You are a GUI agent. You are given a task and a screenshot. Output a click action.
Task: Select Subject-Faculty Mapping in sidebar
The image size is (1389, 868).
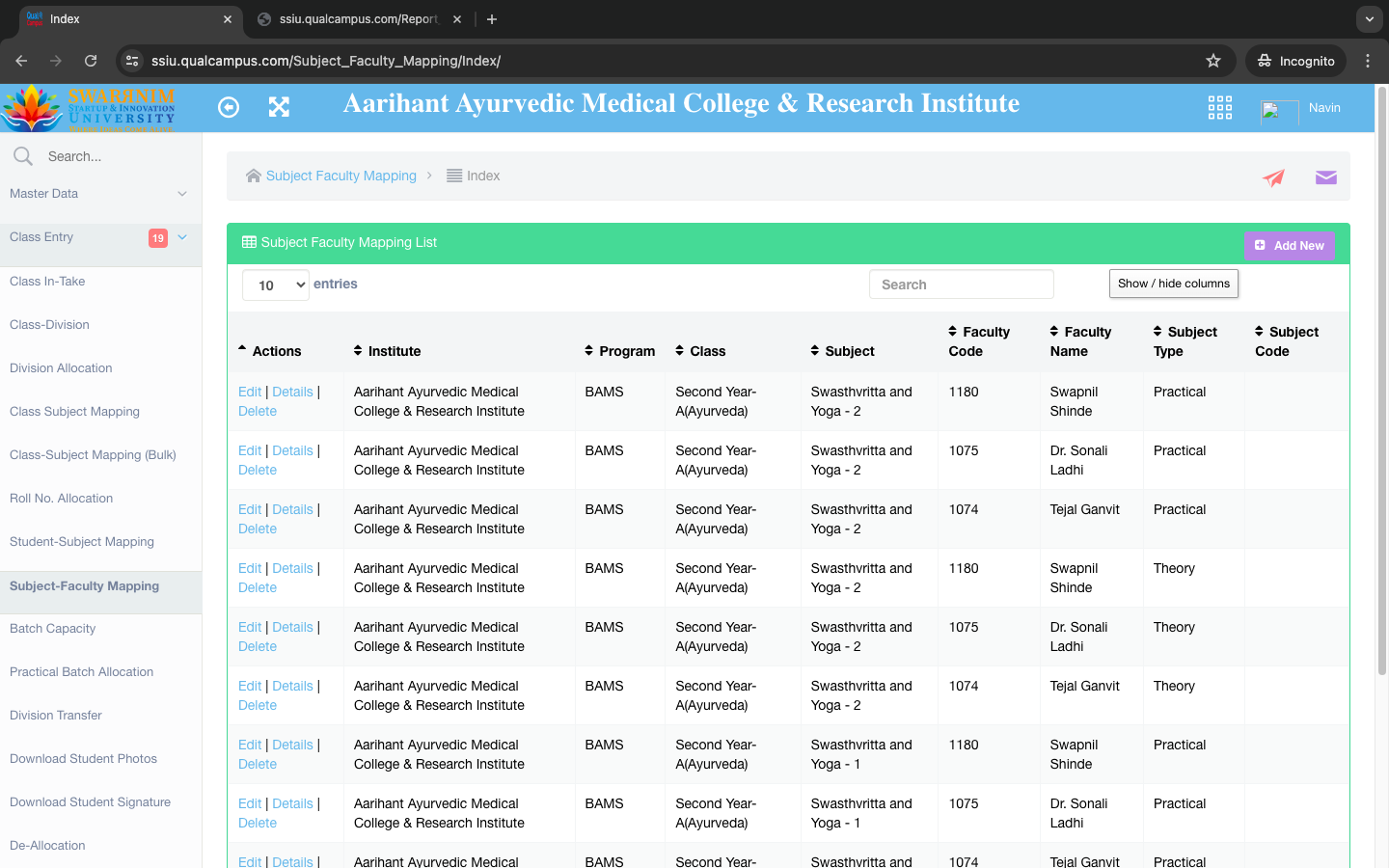(x=84, y=586)
